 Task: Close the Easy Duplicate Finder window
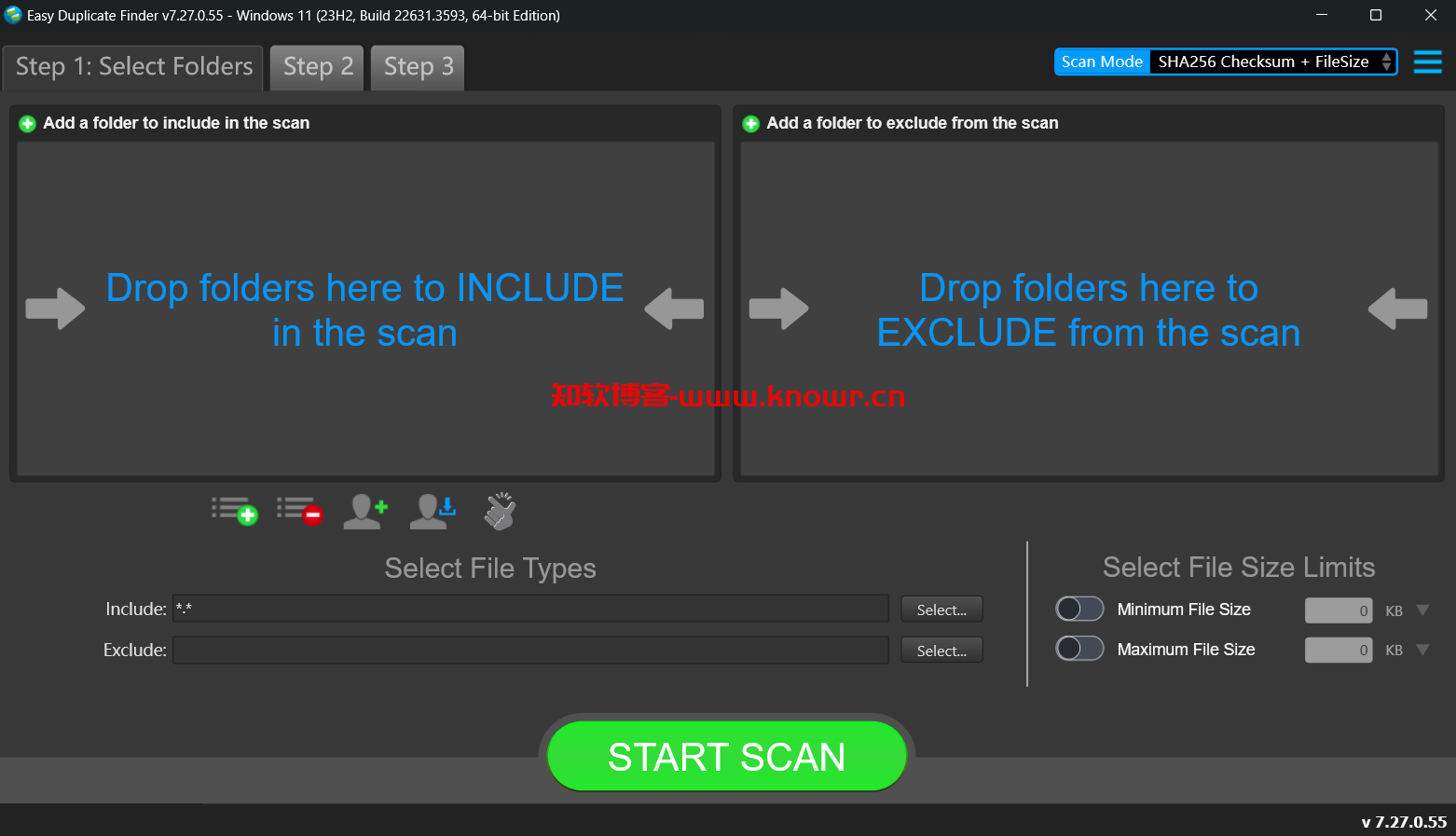(x=1430, y=15)
